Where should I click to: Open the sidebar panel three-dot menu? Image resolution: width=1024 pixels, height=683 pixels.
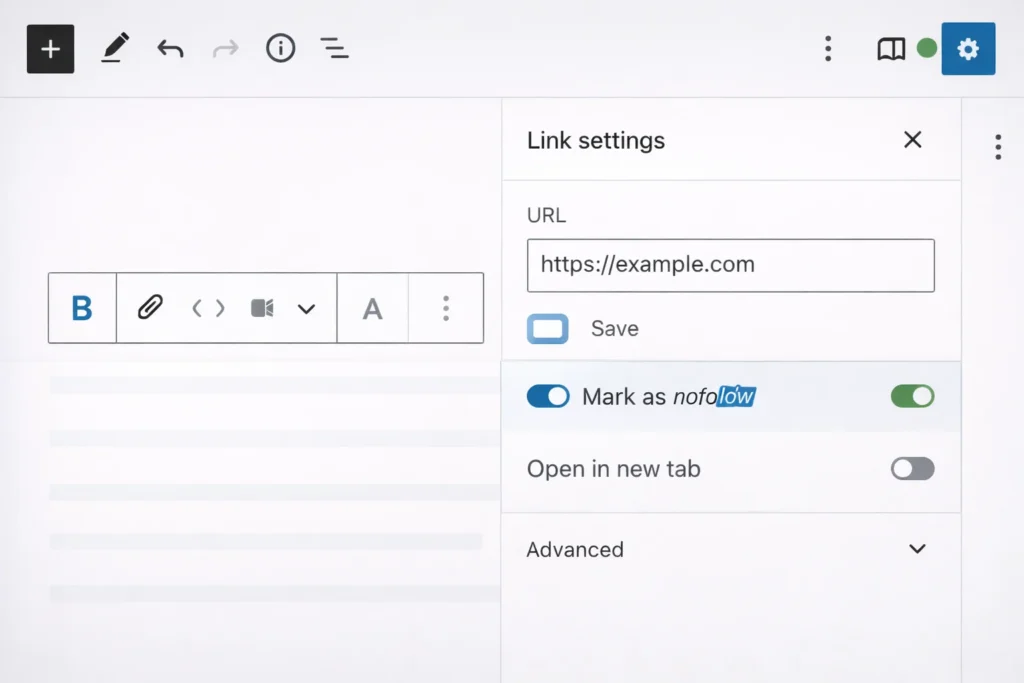pos(997,146)
